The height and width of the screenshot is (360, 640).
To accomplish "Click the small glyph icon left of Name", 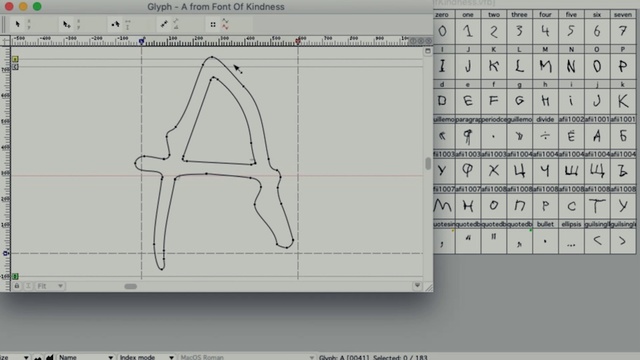I will [x=38, y=357].
